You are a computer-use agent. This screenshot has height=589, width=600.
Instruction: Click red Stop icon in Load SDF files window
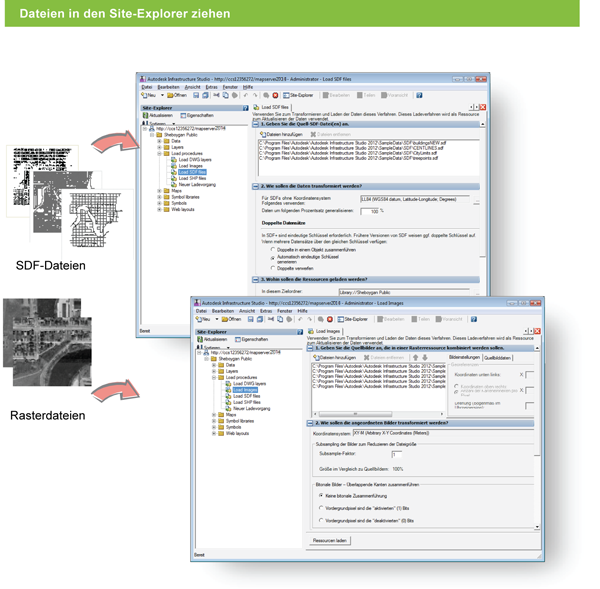pos(275,95)
